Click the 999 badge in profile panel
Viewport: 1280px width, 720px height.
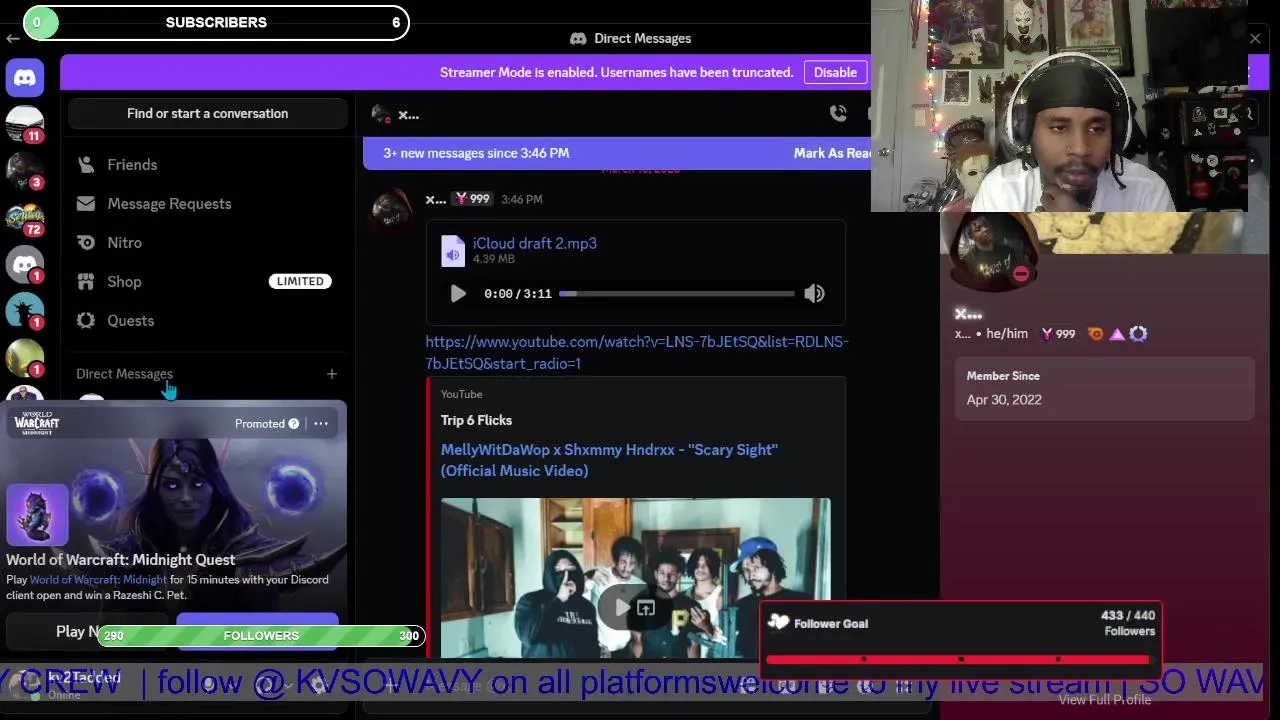[x=1058, y=334]
